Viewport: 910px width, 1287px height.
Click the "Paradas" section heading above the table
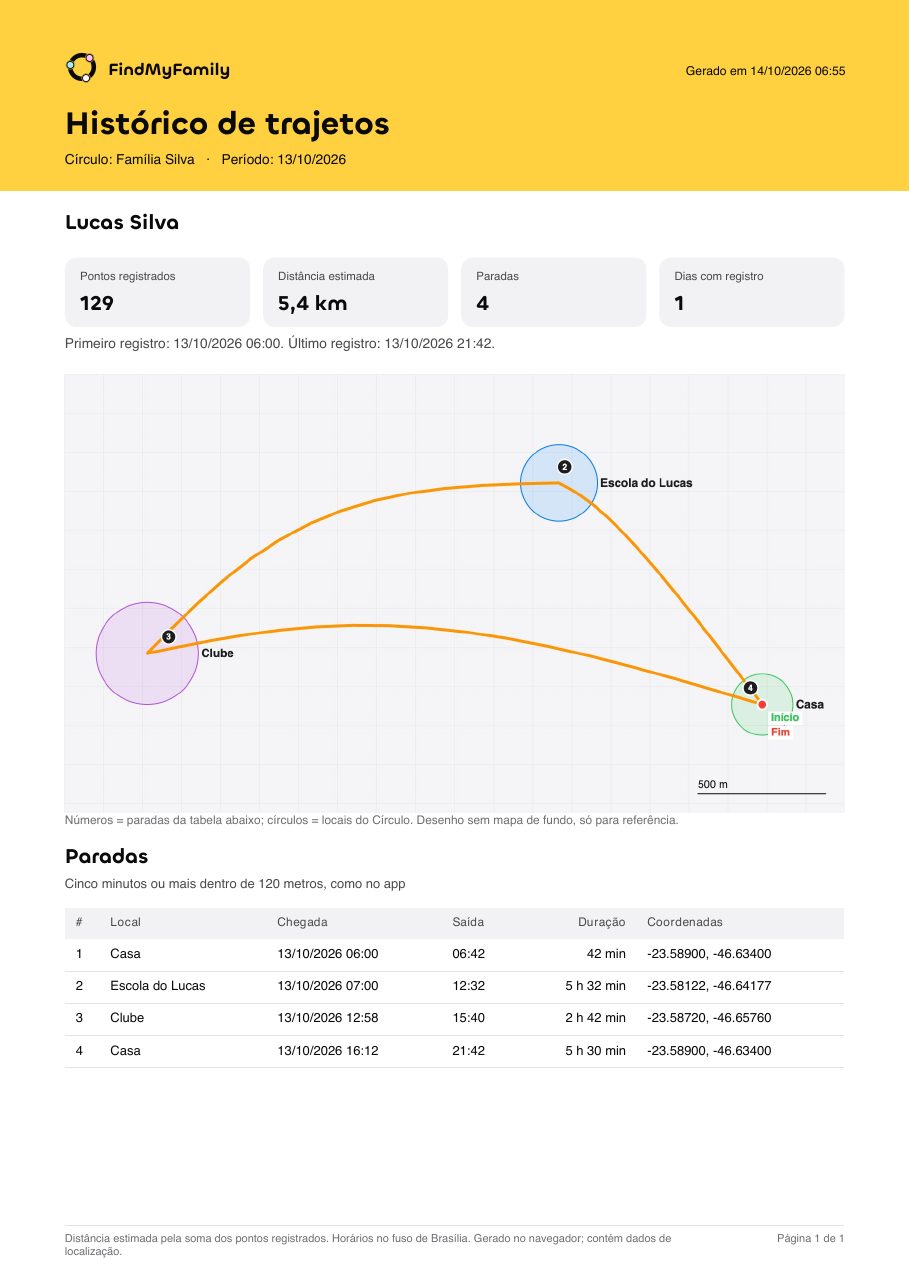click(107, 857)
